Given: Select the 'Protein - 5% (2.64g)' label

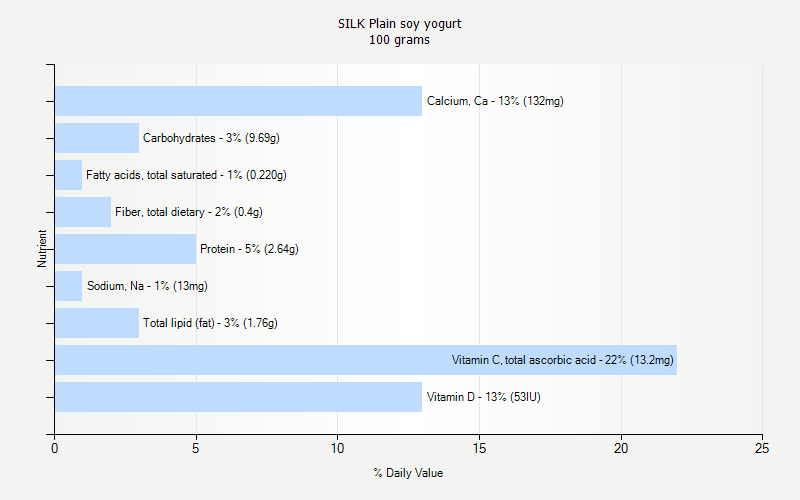Looking at the screenshot, I should [x=249, y=249].
